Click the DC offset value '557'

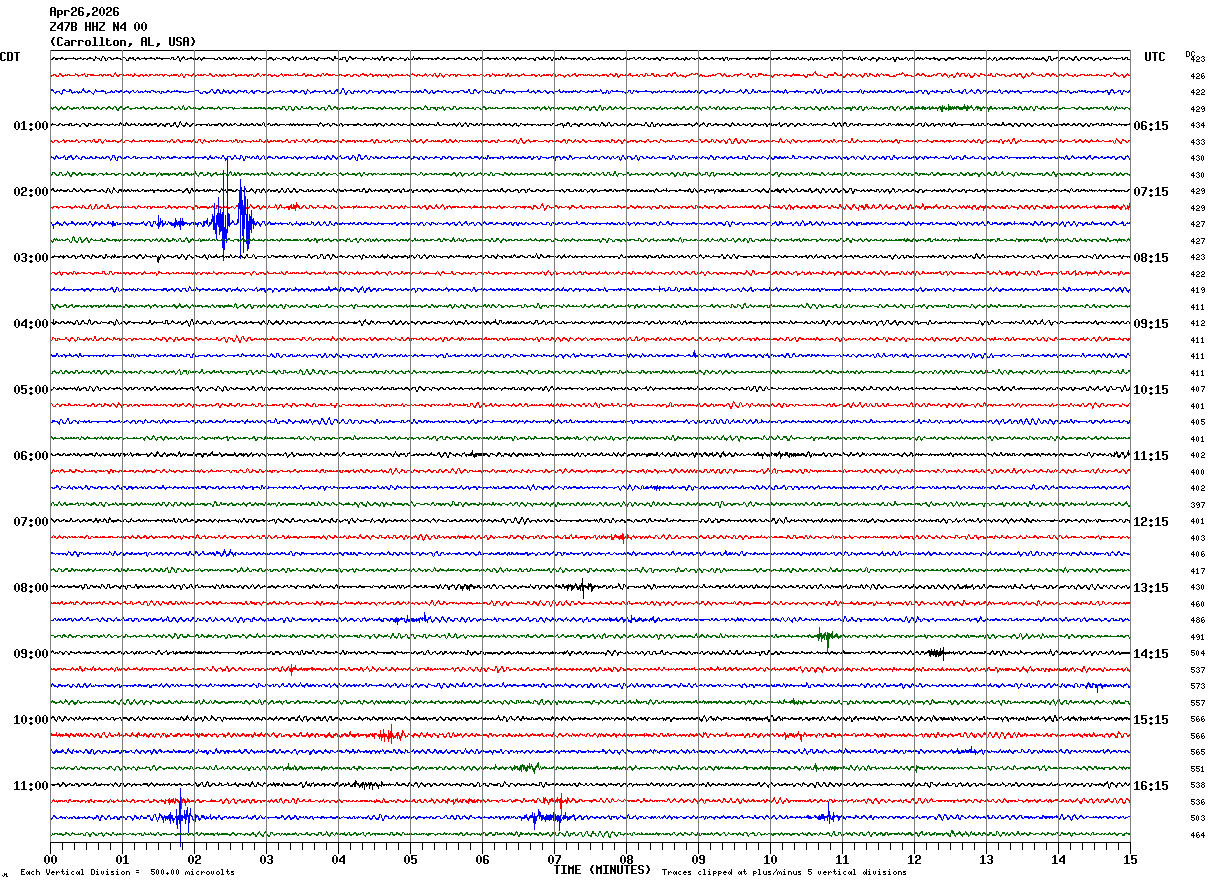pyautogui.click(x=1197, y=703)
